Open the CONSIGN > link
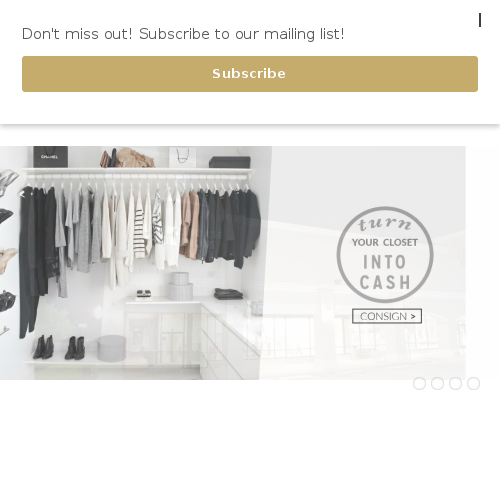This screenshot has height=500, width=500. pos(387,316)
